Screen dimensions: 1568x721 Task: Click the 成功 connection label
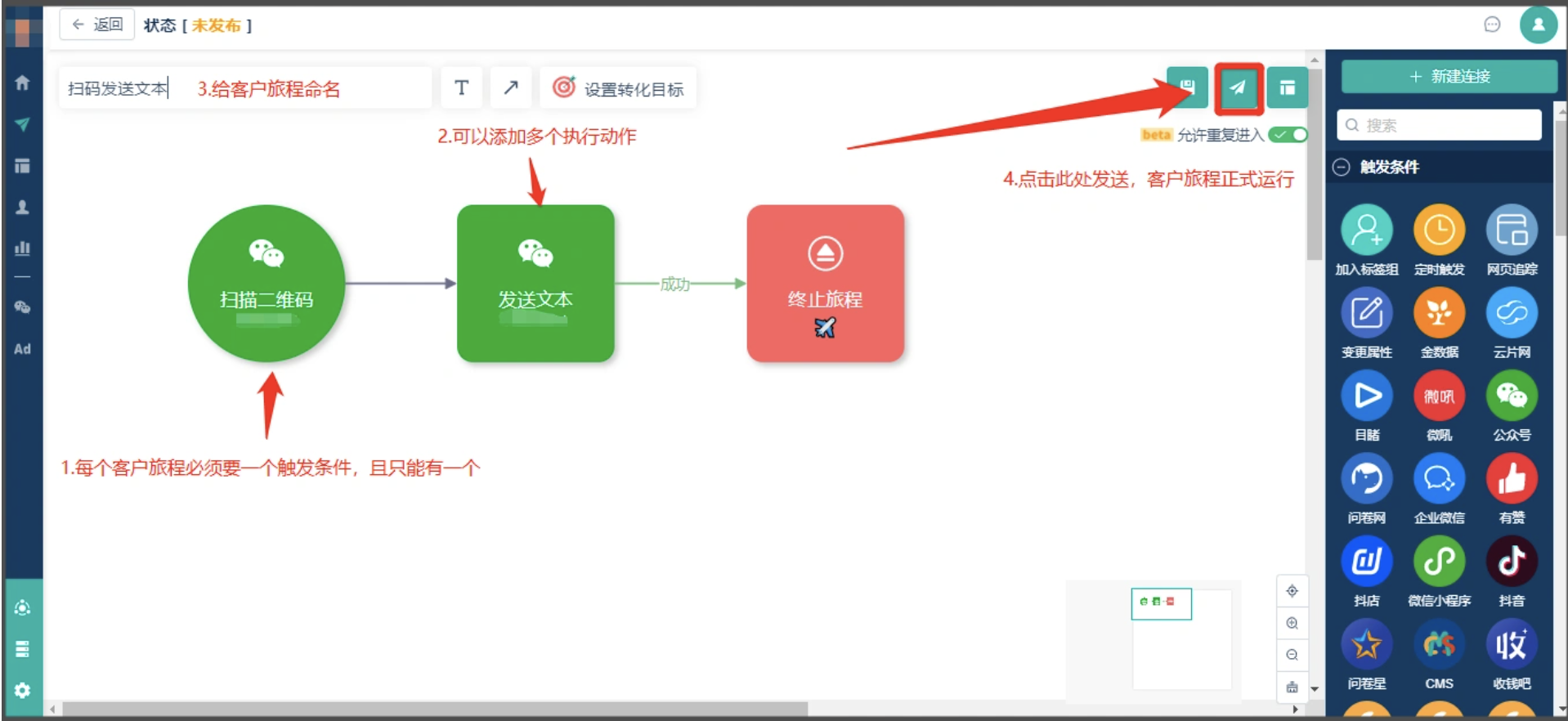[675, 284]
